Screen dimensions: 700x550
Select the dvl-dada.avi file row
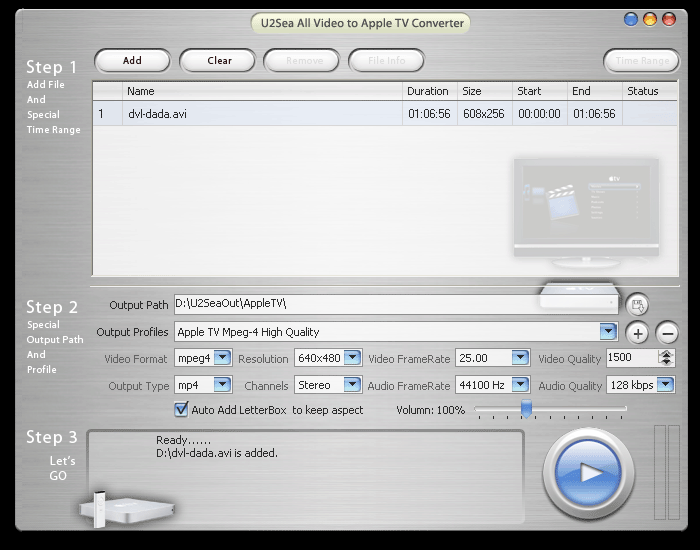click(385, 114)
